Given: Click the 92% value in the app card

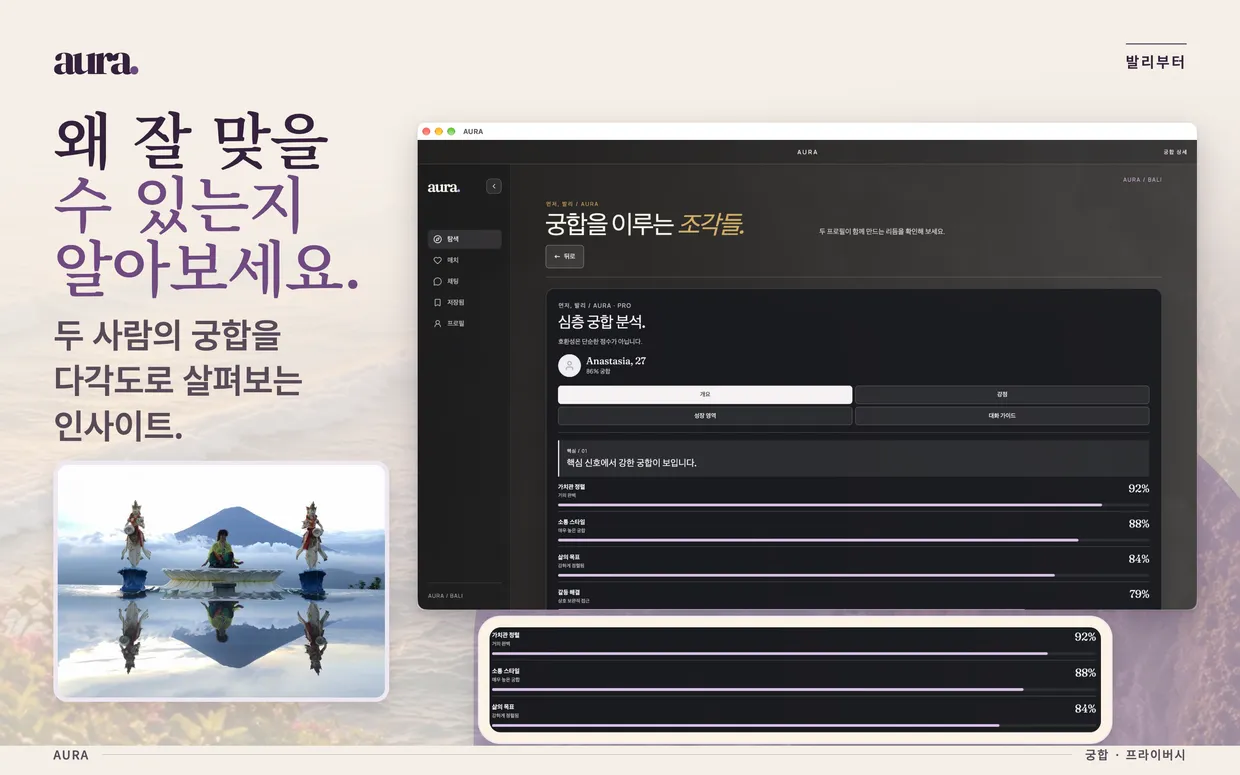Looking at the screenshot, I should click(x=1138, y=489).
